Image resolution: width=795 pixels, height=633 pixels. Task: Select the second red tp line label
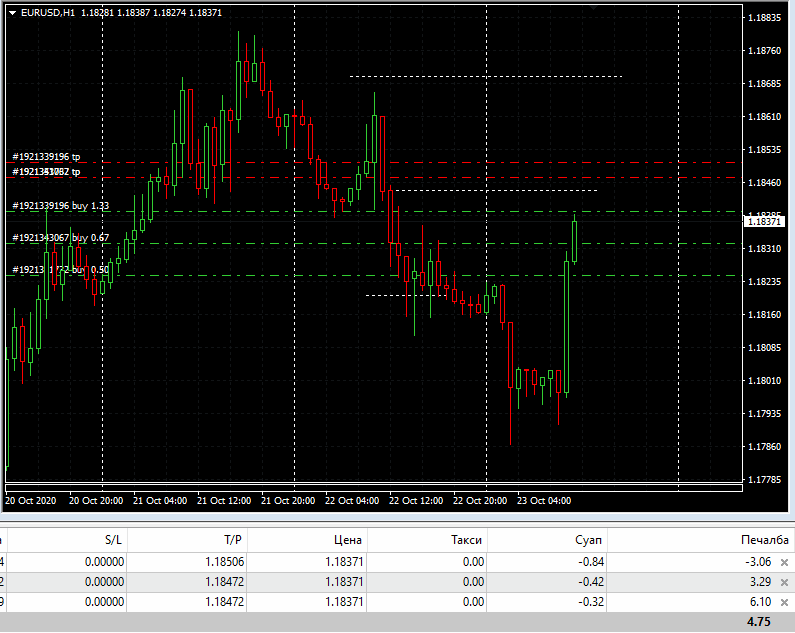46,172
